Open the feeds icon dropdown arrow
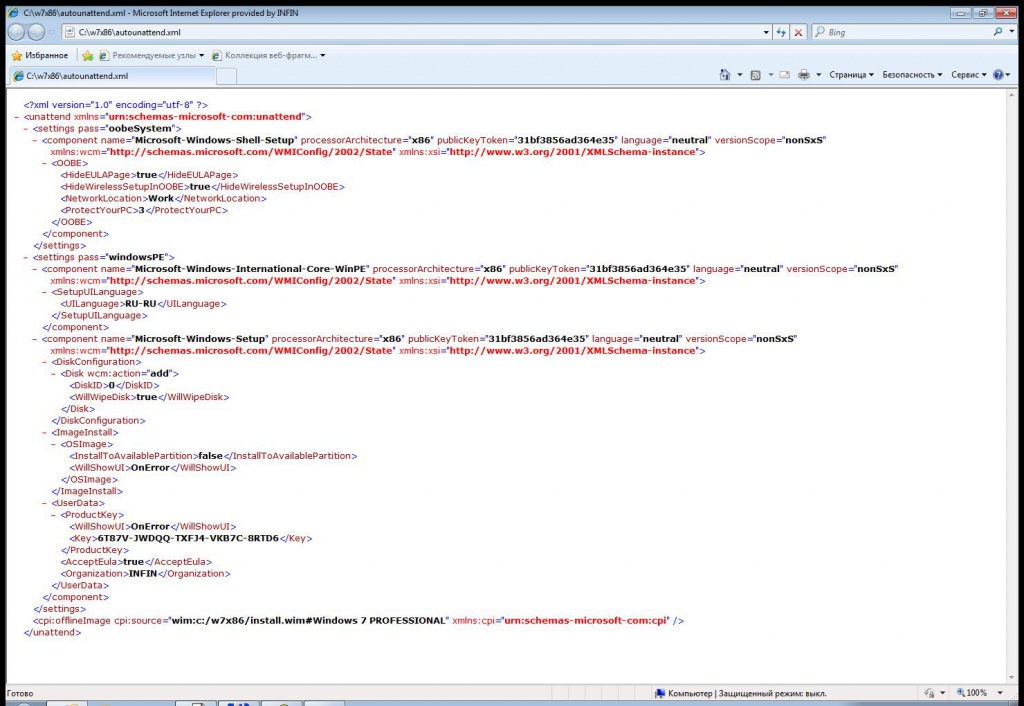The width and height of the screenshot is (1024, 706). (x=771, y=75)
